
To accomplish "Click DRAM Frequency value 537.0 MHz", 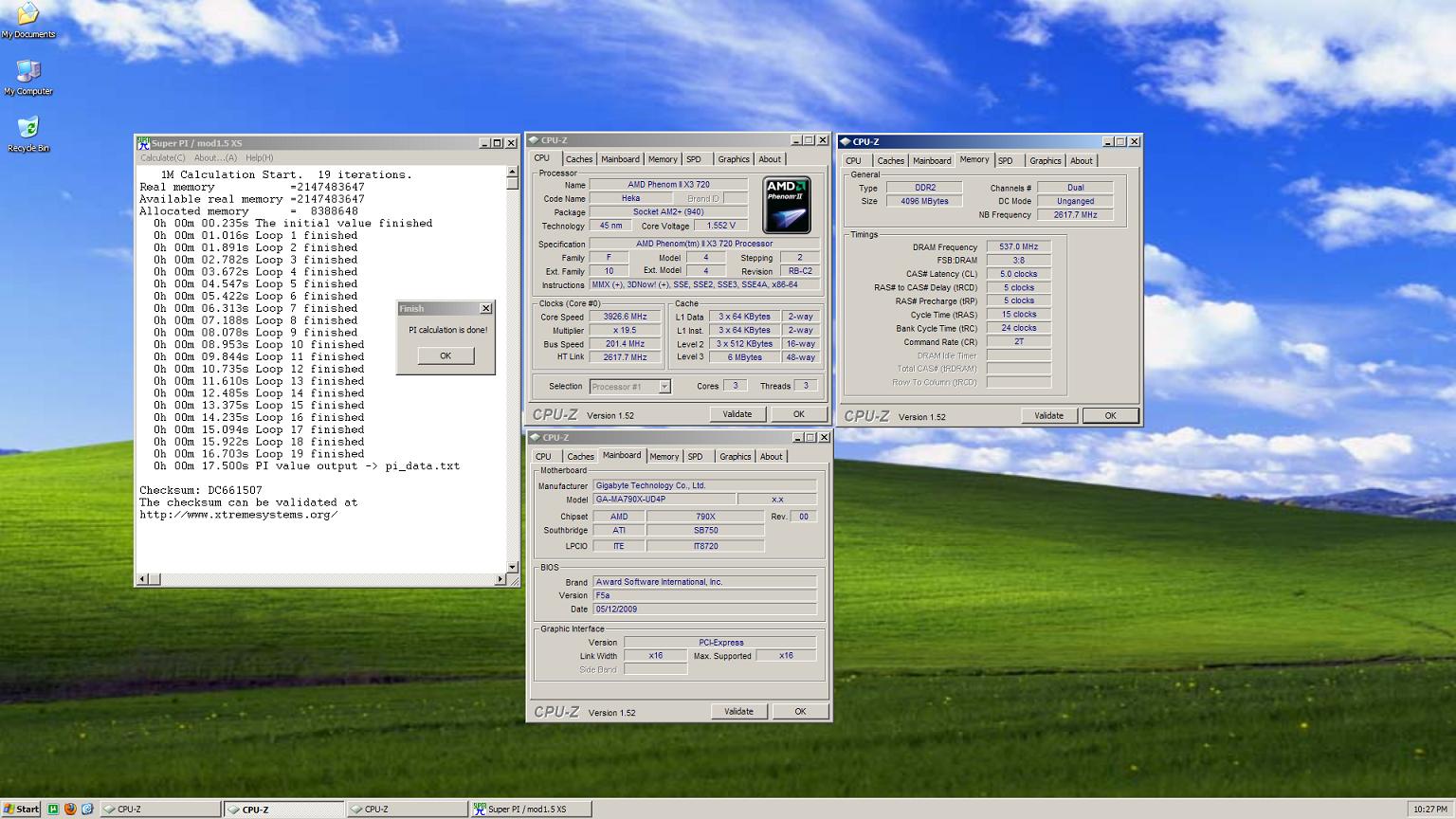I will click(x=1018, y=246).
